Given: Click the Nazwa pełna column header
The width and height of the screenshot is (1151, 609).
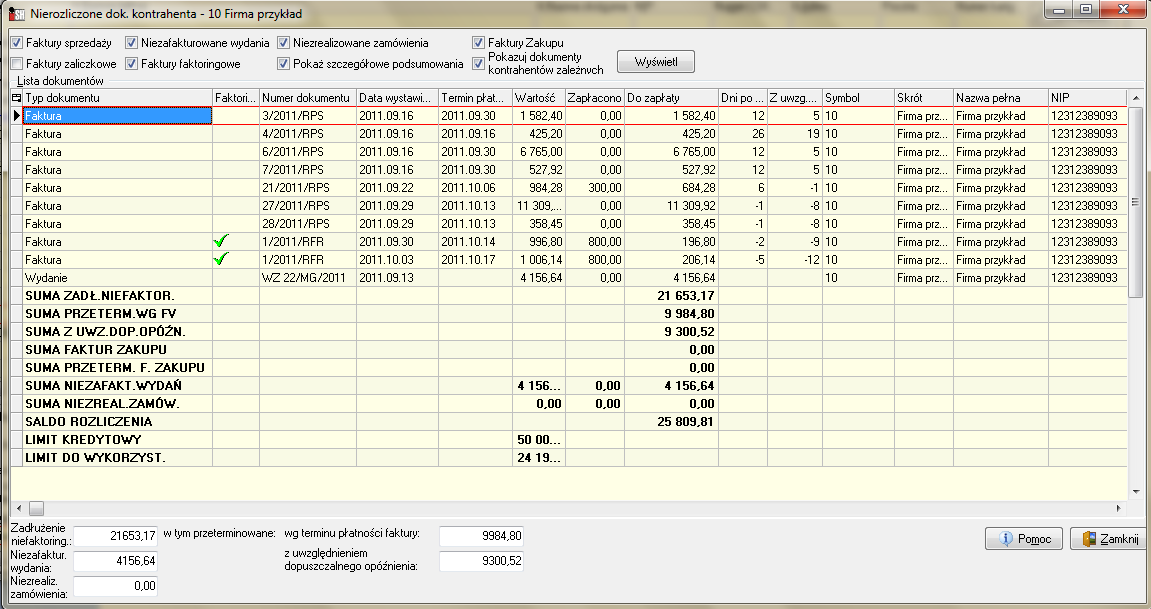Looking at the screenshot, I should click(x=1001, y=98).
